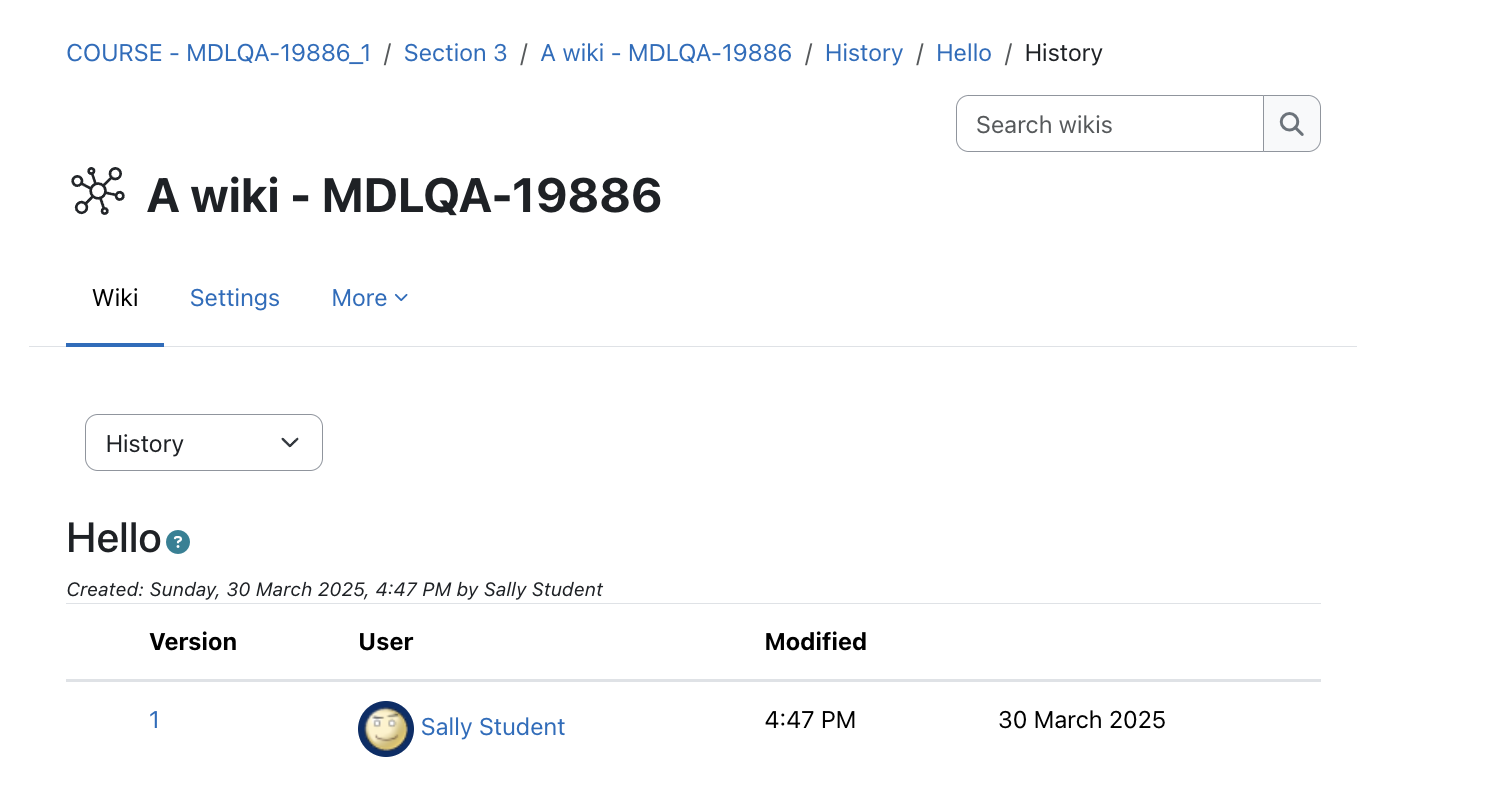Viewport: 1510px width, 806px height.
Task: Click the chevron arrow in History select
Action: pyautogui.click(x=290, y=443)
